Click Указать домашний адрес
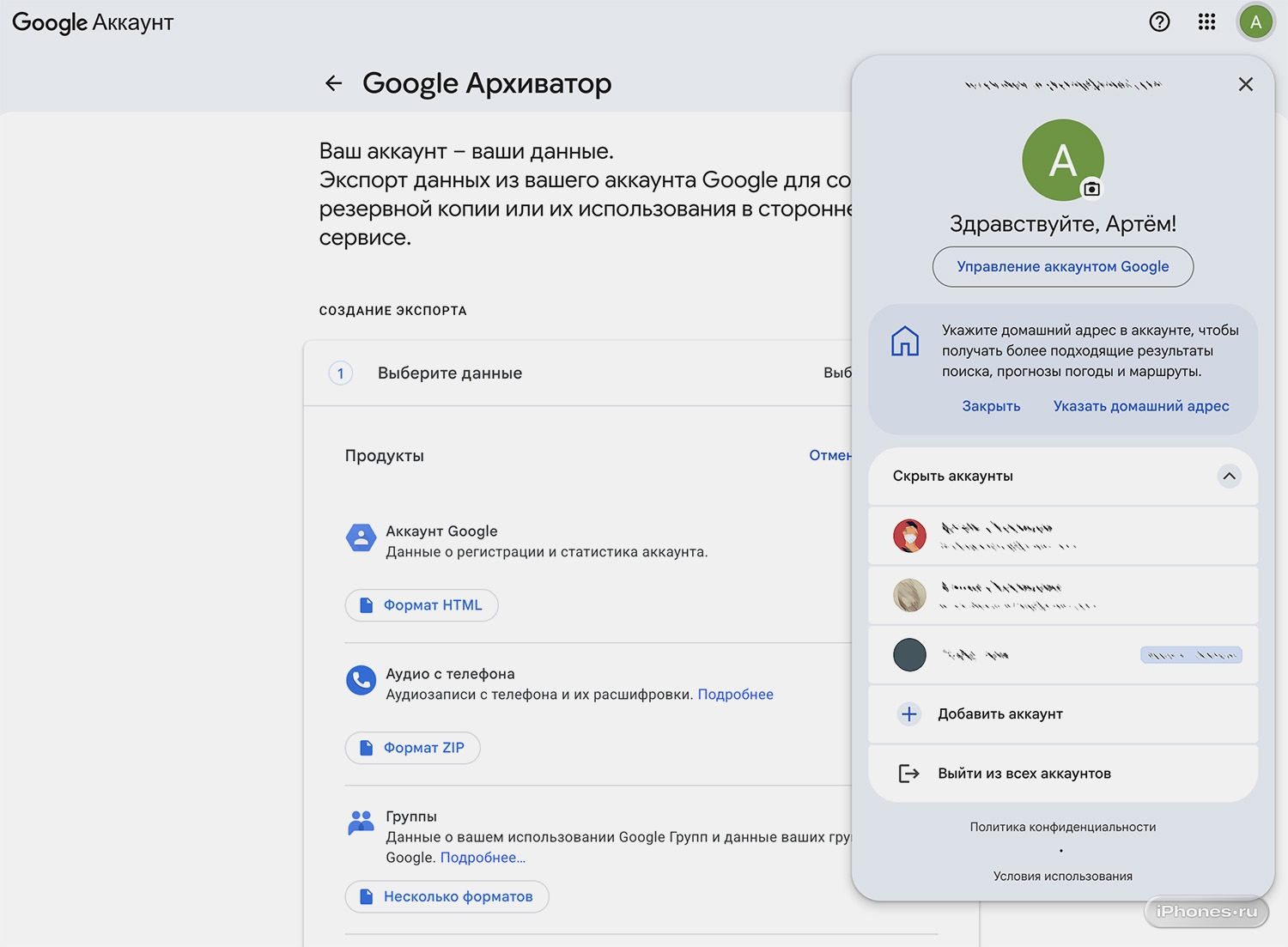The image size is (1288, 947). [1141, 406]
